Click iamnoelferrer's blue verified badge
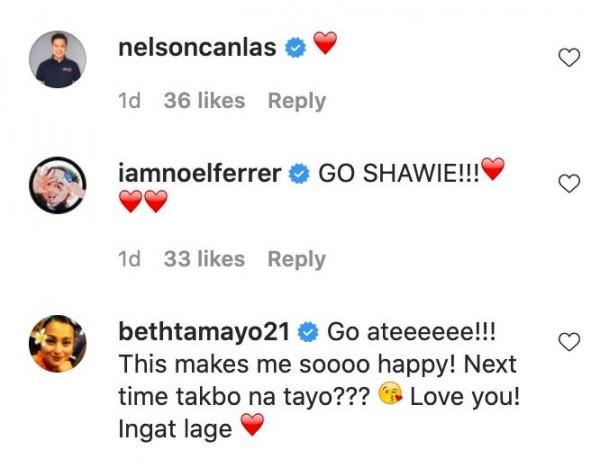Viewport: 600px width, 468px height. pyautogui.click(x=298, y=173)
